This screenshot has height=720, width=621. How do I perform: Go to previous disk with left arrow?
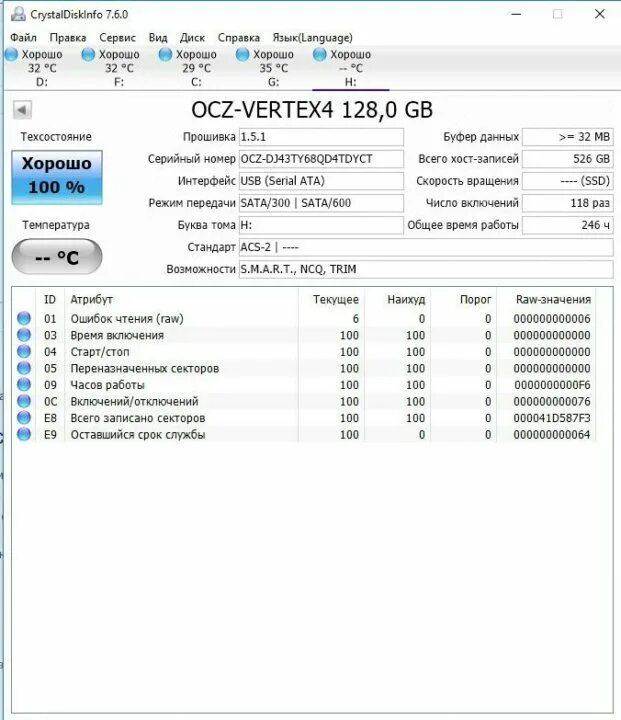point(22,110)
